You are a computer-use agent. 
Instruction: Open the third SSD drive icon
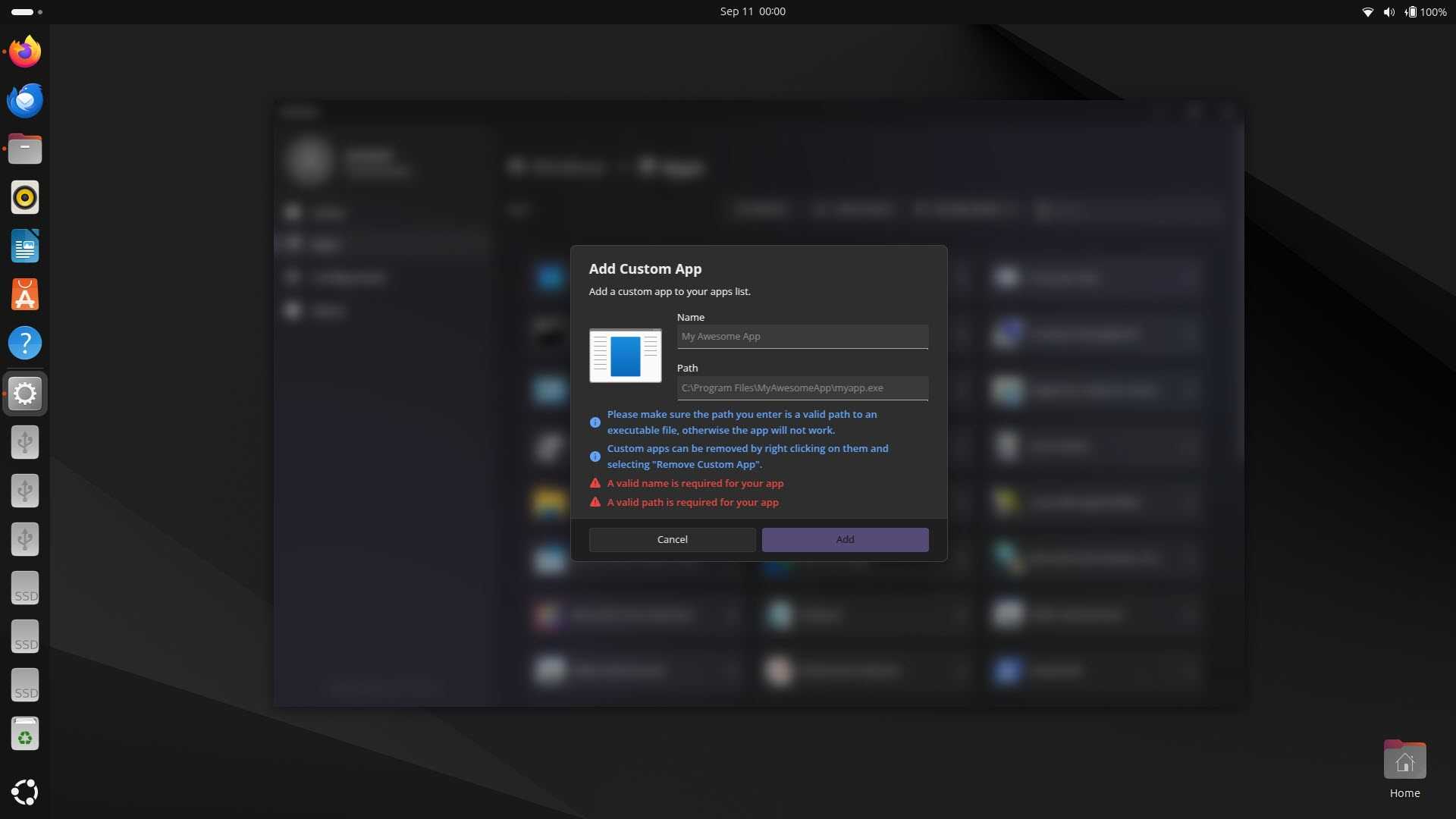coord(25,686)
